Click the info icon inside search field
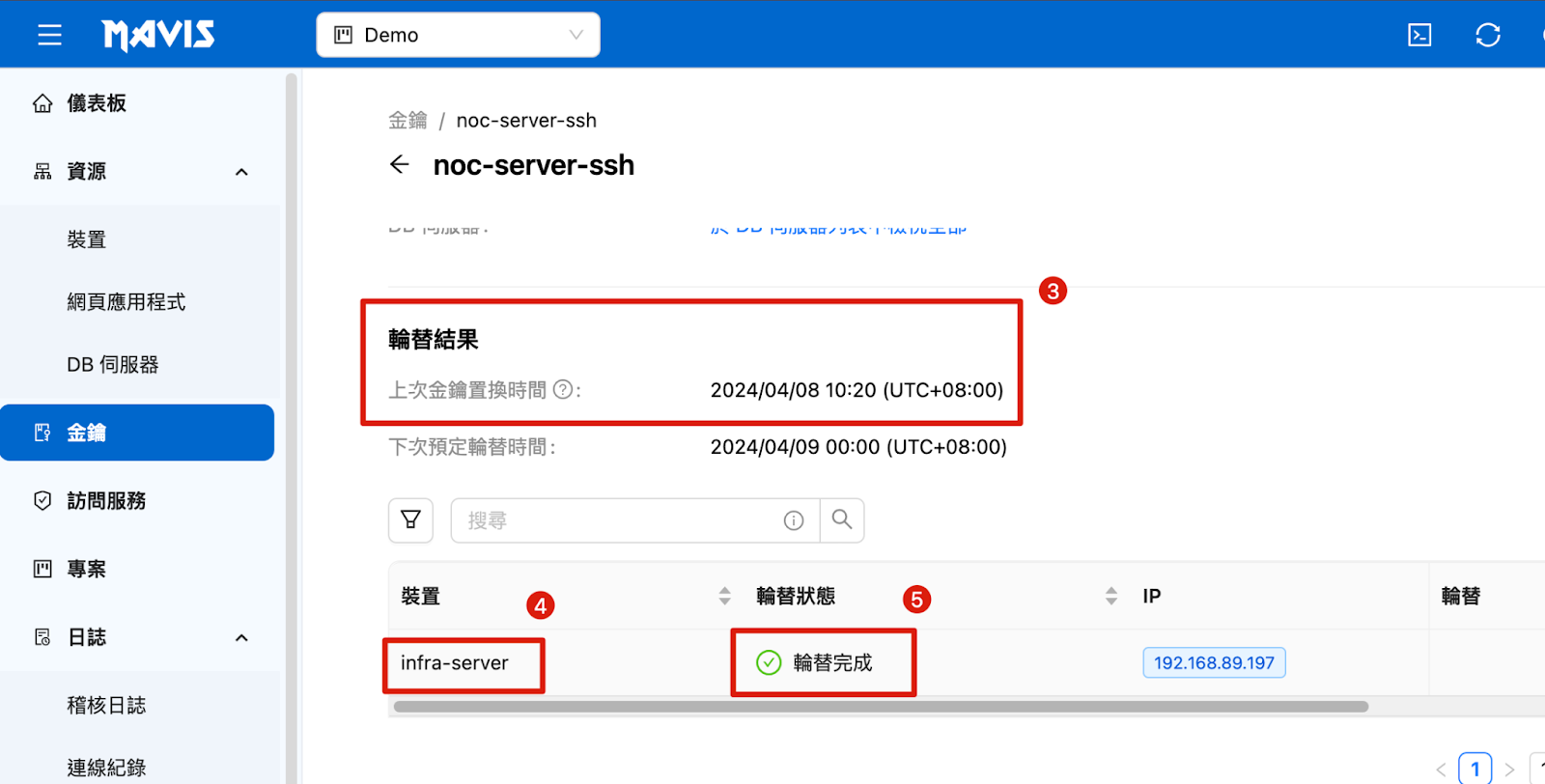This screenshot has width=1545, height=784. pos(794,521)
